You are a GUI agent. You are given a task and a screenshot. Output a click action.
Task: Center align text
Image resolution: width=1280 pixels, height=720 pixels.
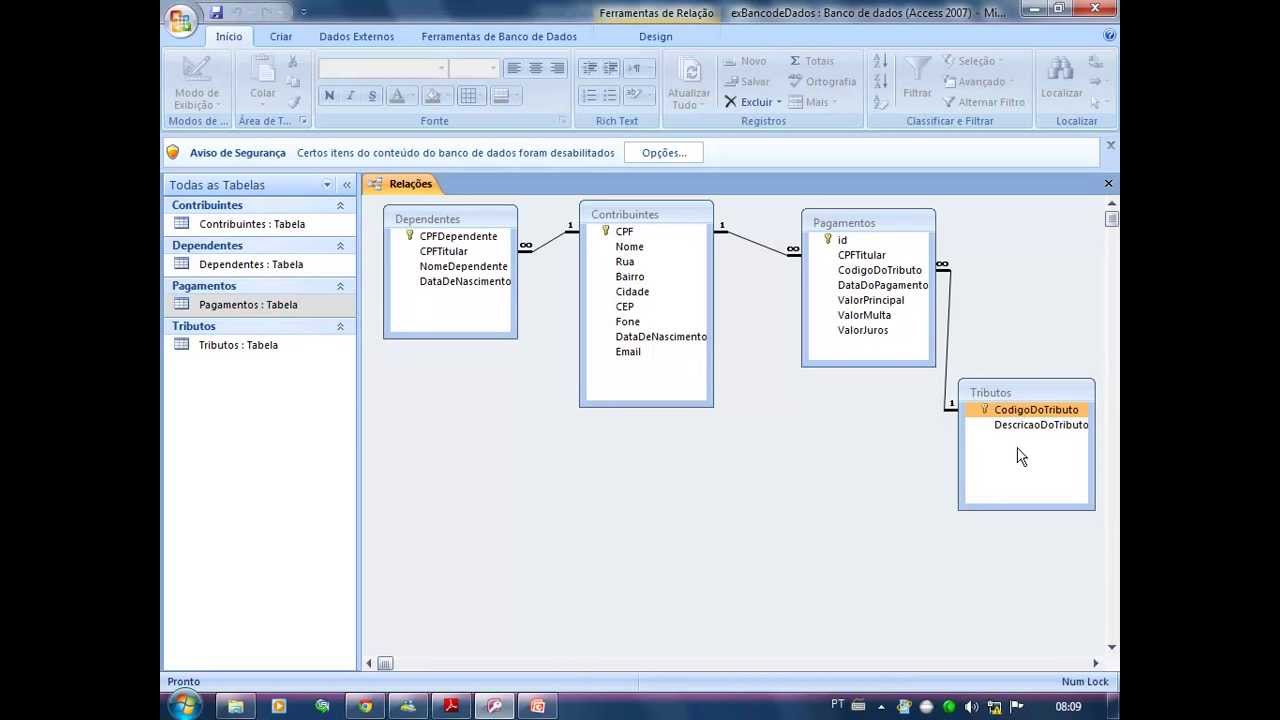coord(536,68)
